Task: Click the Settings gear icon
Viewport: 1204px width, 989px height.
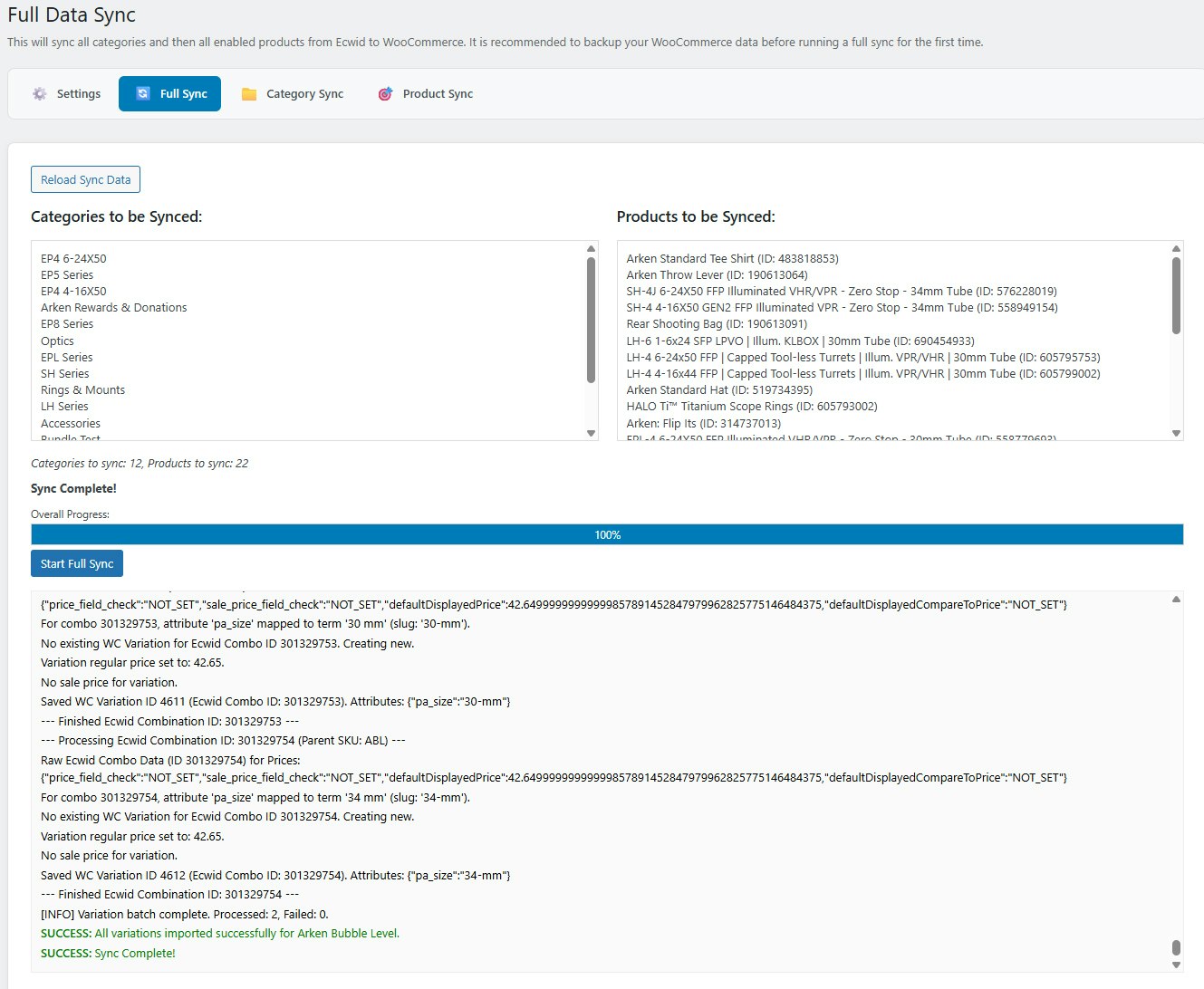Action: pyautogui.click(x=39, y=93)
